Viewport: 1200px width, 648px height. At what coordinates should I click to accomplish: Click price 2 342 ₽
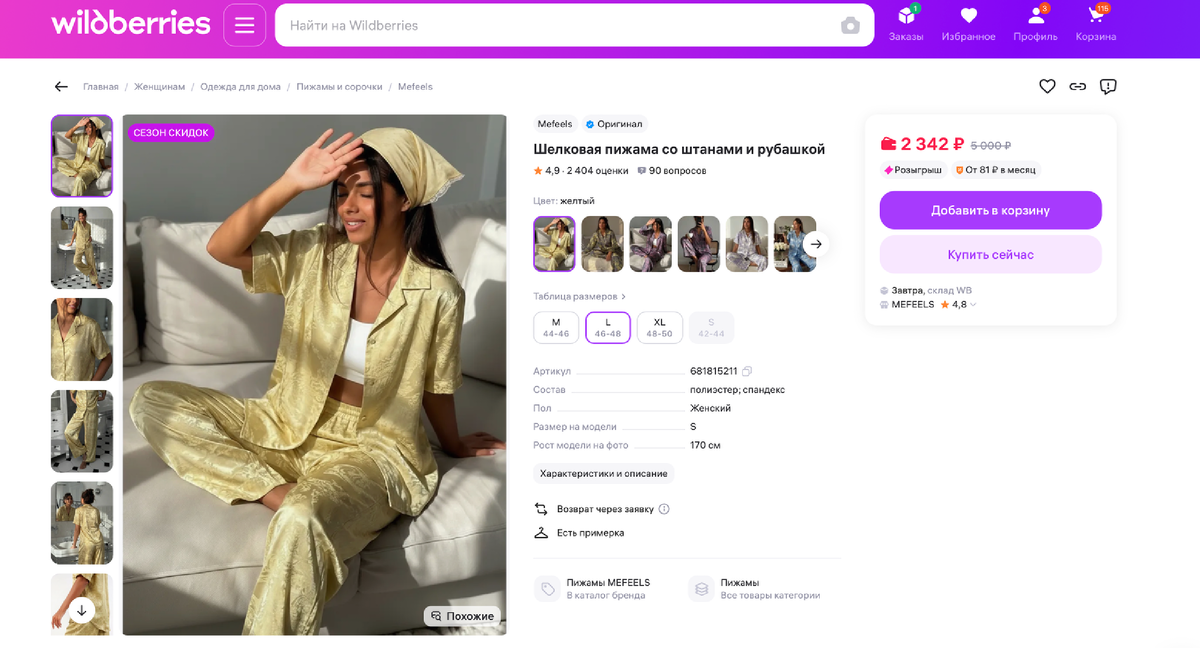[x=932, y=144]
